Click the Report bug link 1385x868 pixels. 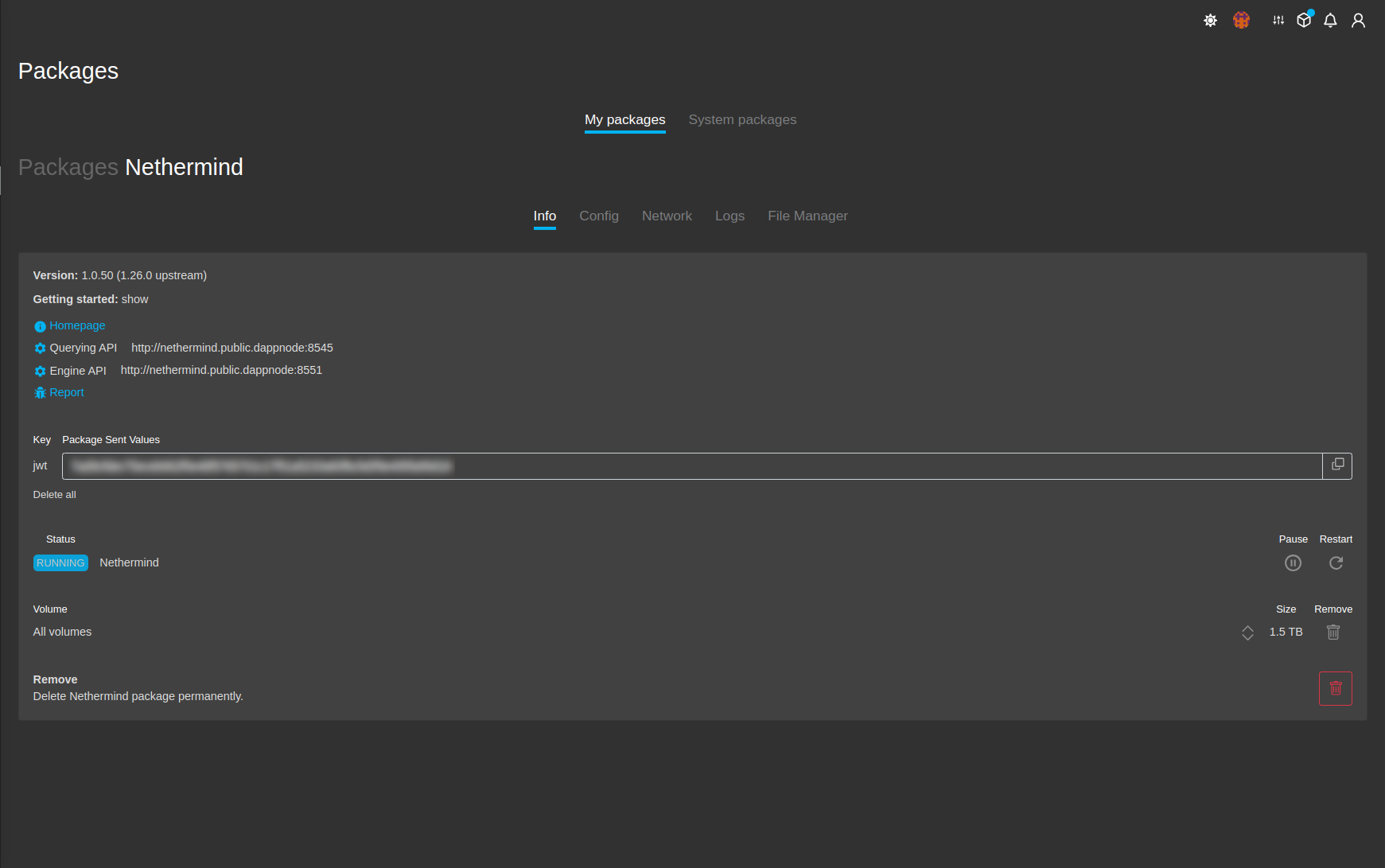(x=67, y=393)
